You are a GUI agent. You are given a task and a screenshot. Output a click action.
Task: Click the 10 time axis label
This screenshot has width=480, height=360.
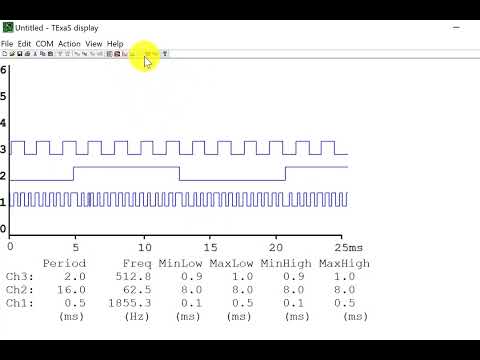point(144,248)
